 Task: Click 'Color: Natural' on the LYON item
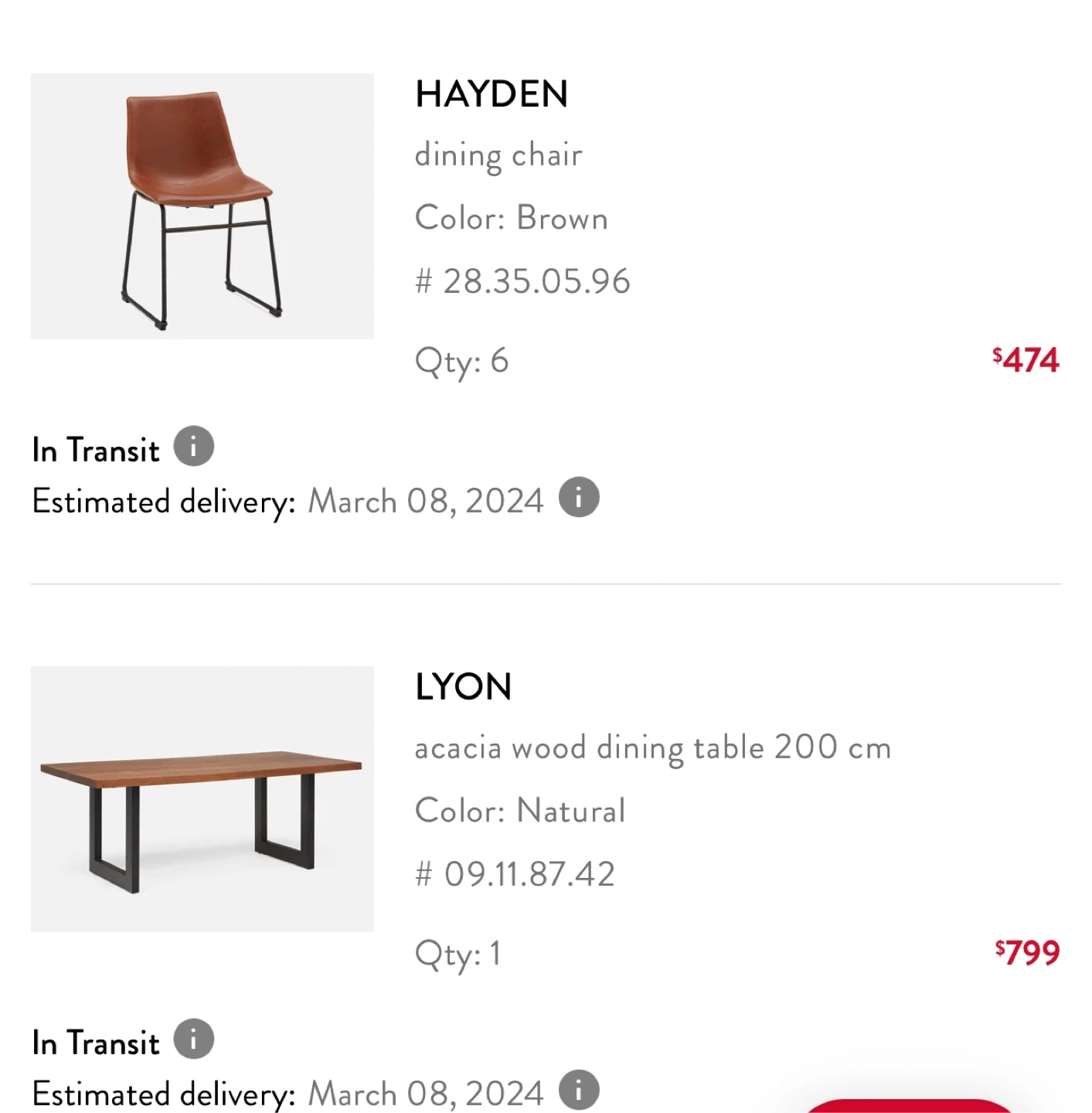[520, 811]
